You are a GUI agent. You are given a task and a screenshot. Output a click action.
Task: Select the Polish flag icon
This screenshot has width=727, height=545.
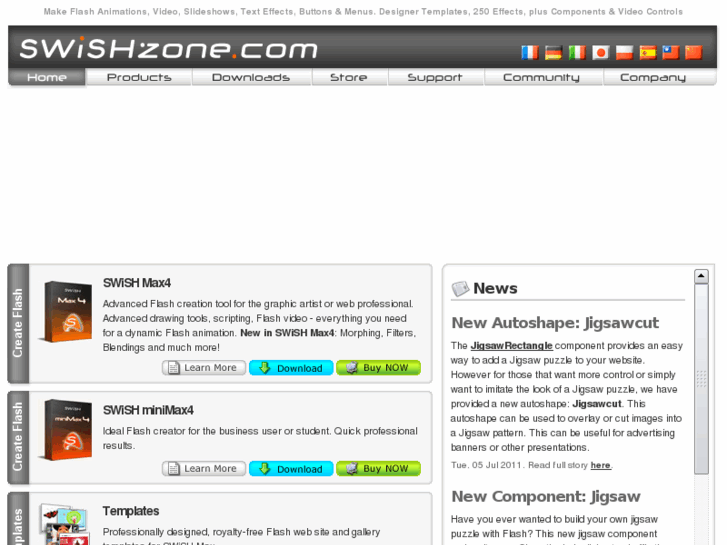624,52
